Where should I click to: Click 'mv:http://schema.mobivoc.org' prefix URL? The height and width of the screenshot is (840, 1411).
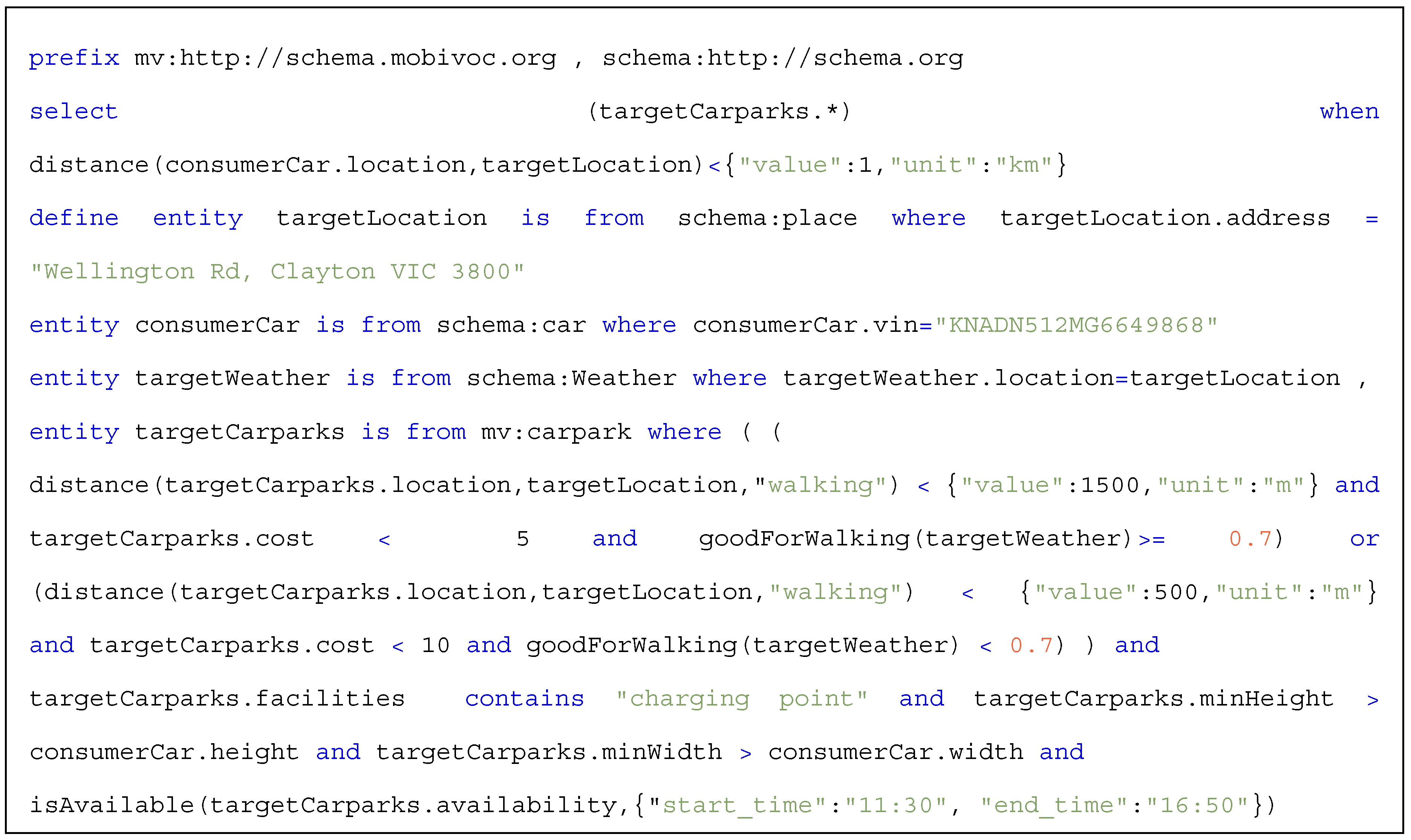click(x=345, y=58)
